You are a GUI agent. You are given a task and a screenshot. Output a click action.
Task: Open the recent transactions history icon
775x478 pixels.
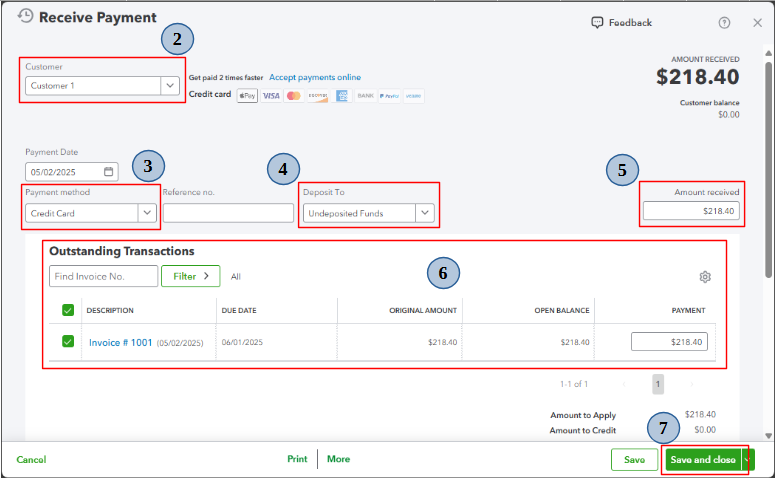coord(26,16)
